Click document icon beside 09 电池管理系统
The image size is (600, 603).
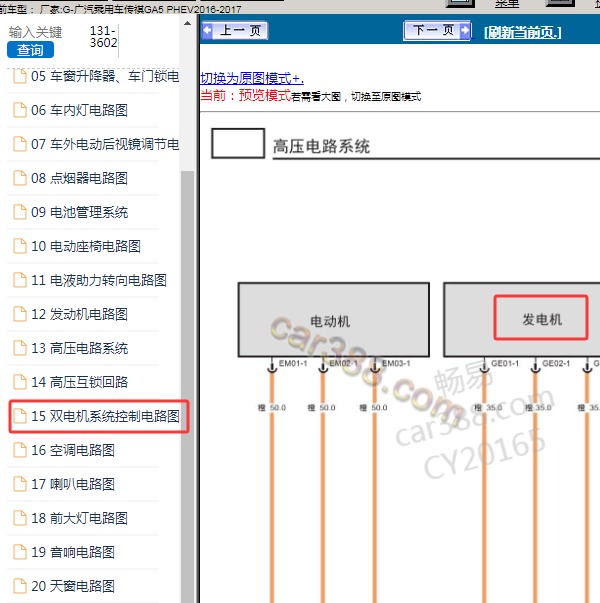coord(20,212)
